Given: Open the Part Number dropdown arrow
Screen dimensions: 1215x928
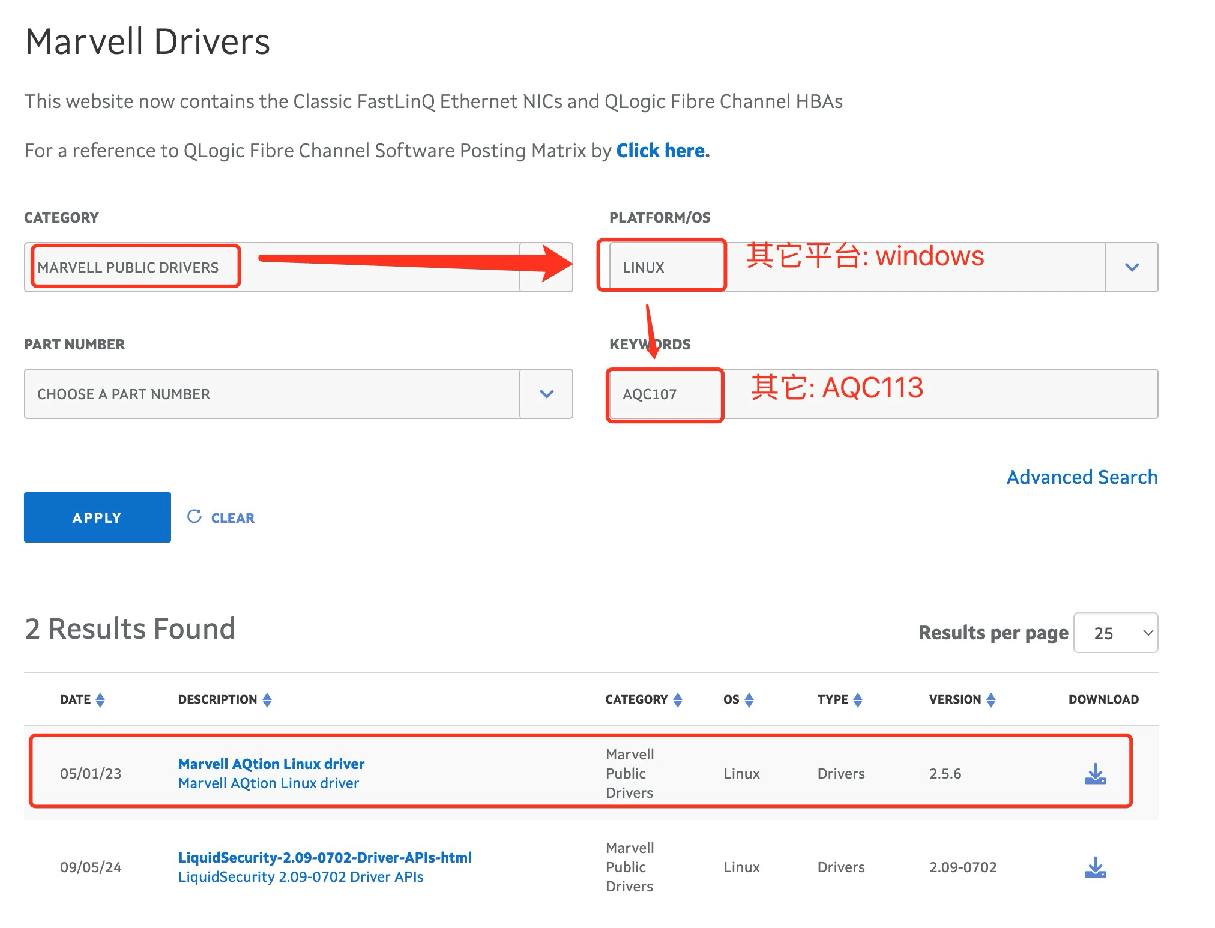Looking at the screenshot, I should point(546,394).
